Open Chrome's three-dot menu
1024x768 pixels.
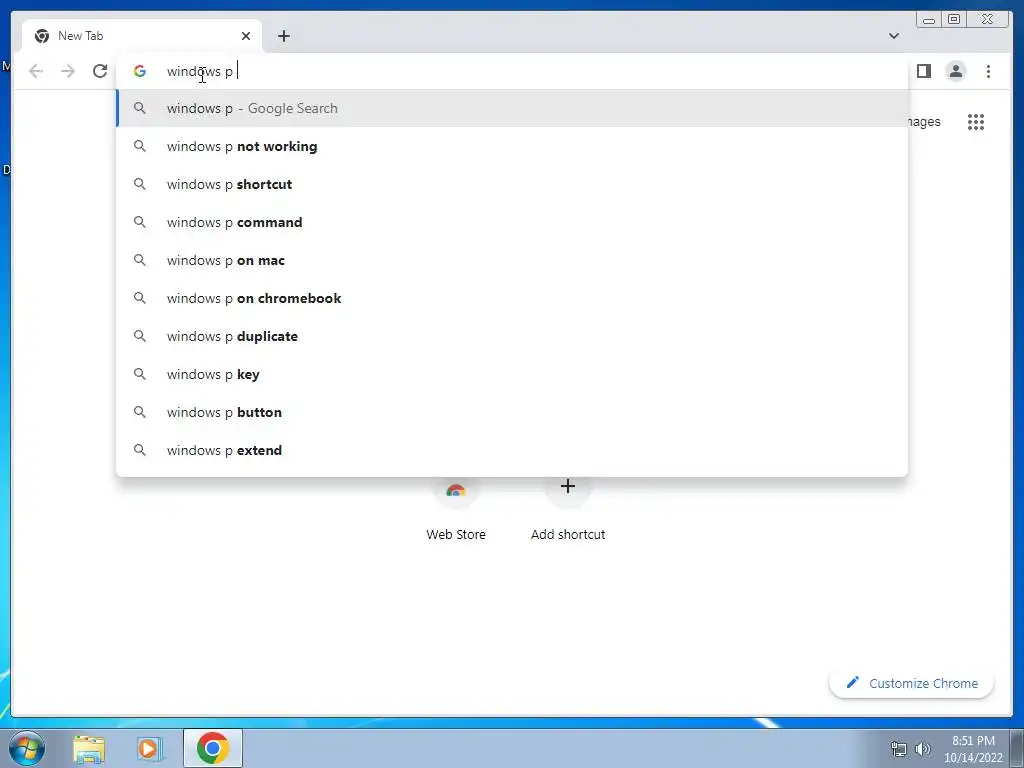pos(988,71)
